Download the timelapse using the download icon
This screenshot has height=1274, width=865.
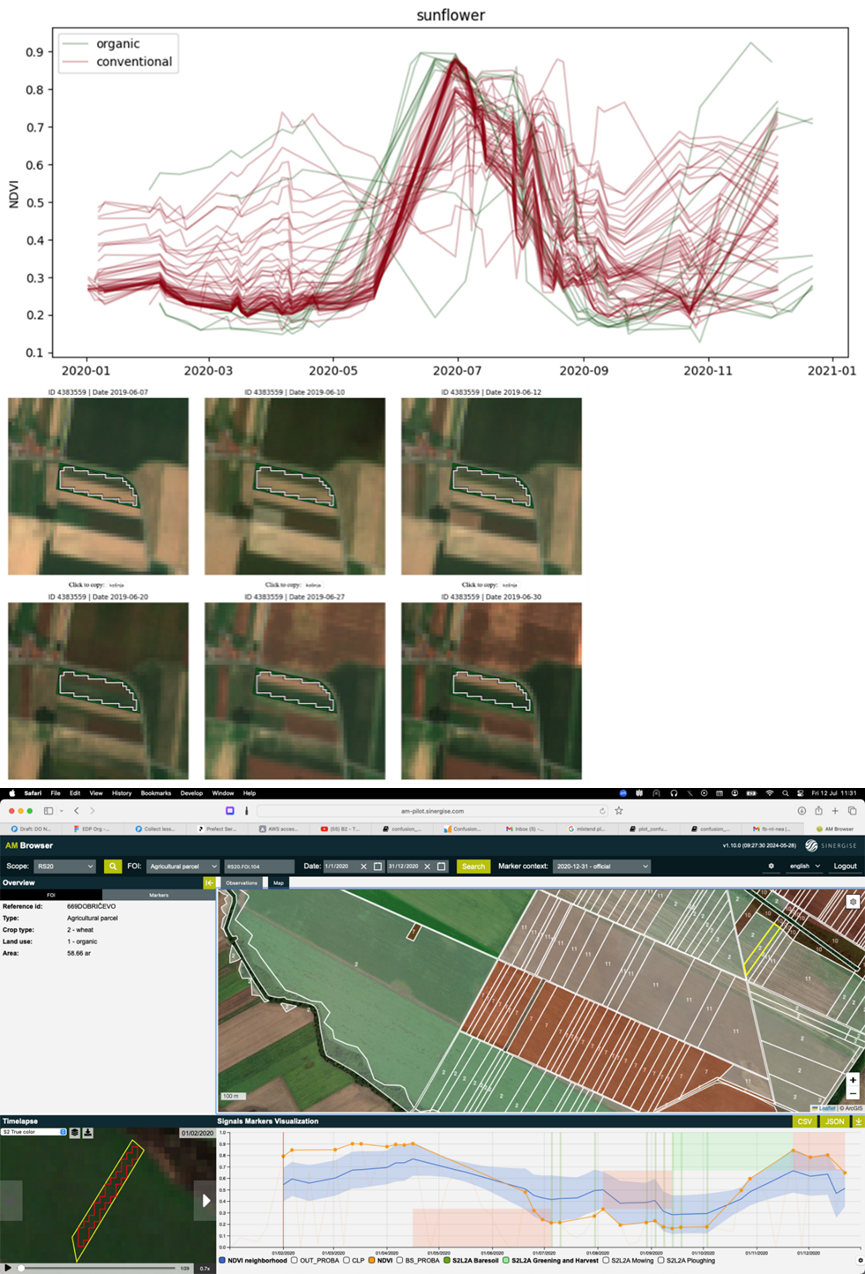pyautogui.click(x=89, y=1132)
